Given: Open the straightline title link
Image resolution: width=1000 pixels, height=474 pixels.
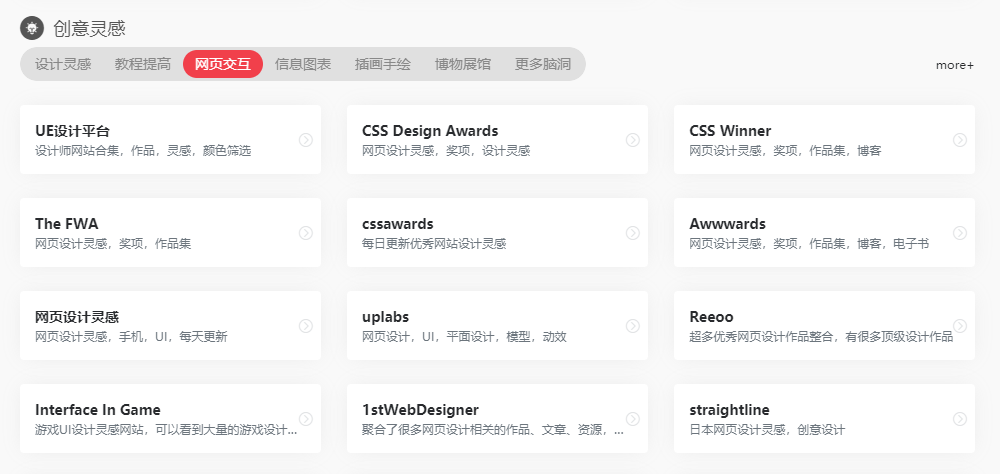Looking at the screenshot, I should tap(730, 410).
